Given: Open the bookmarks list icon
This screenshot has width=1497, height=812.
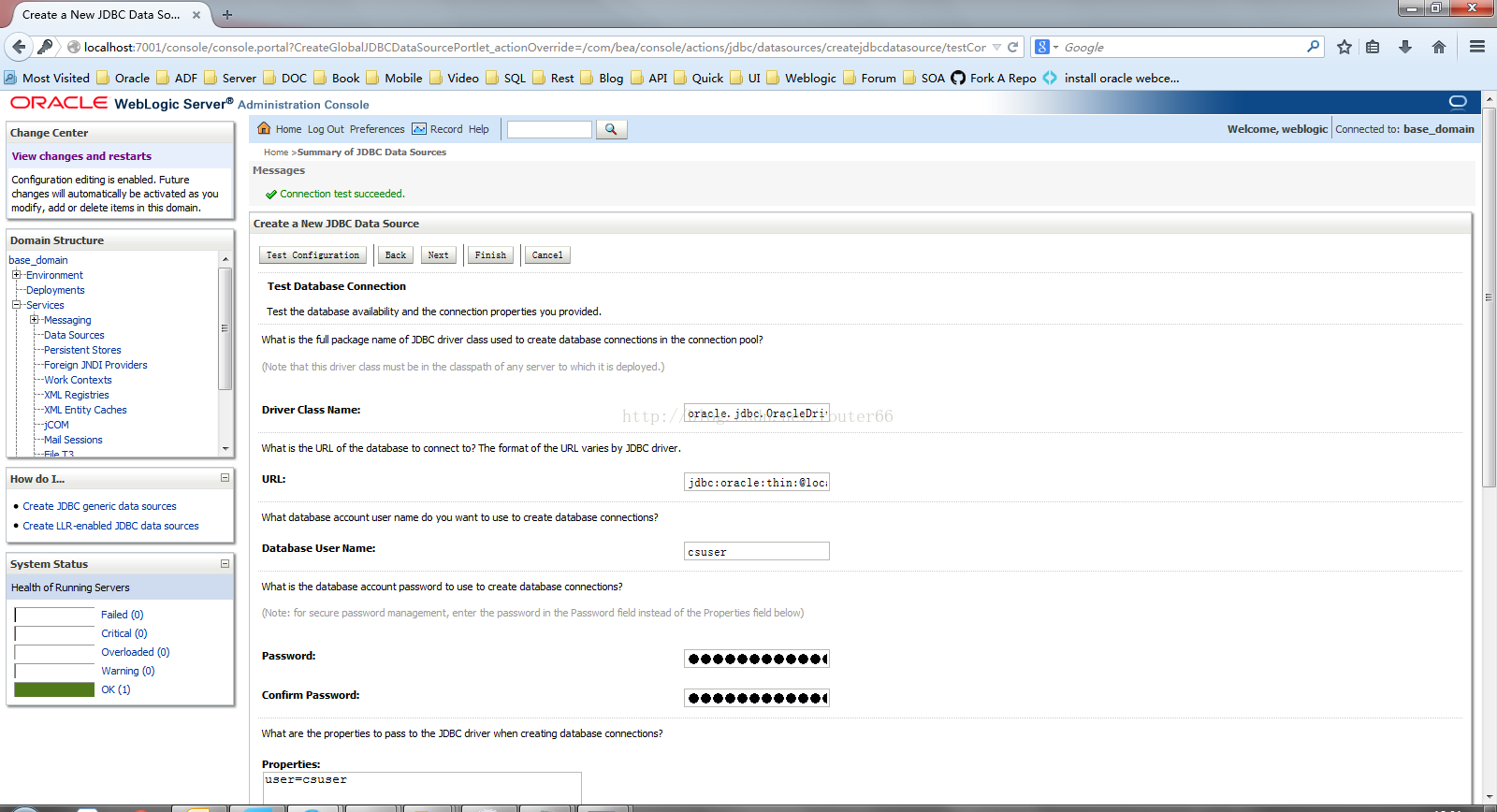Looking at the screenshot, I should click(1373, 47).
